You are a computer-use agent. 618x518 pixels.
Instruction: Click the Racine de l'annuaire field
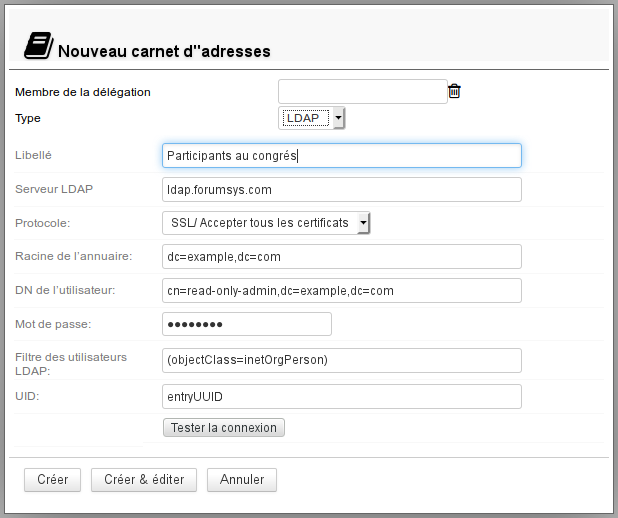342,257
